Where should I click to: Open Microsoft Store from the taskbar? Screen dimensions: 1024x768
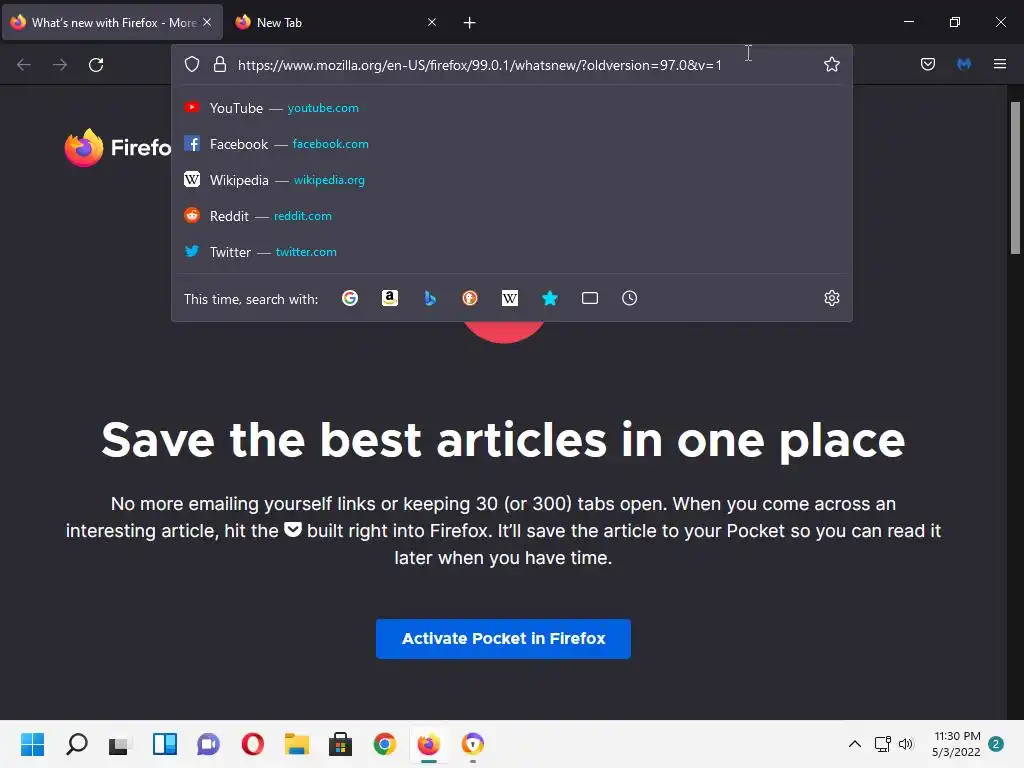(340, 744)
